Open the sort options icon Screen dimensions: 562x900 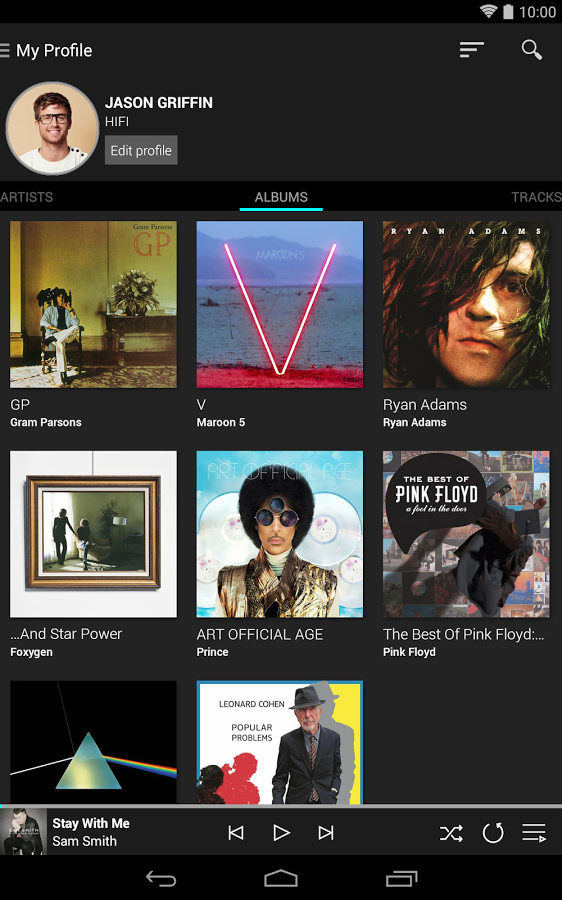[x=471, y=50]
